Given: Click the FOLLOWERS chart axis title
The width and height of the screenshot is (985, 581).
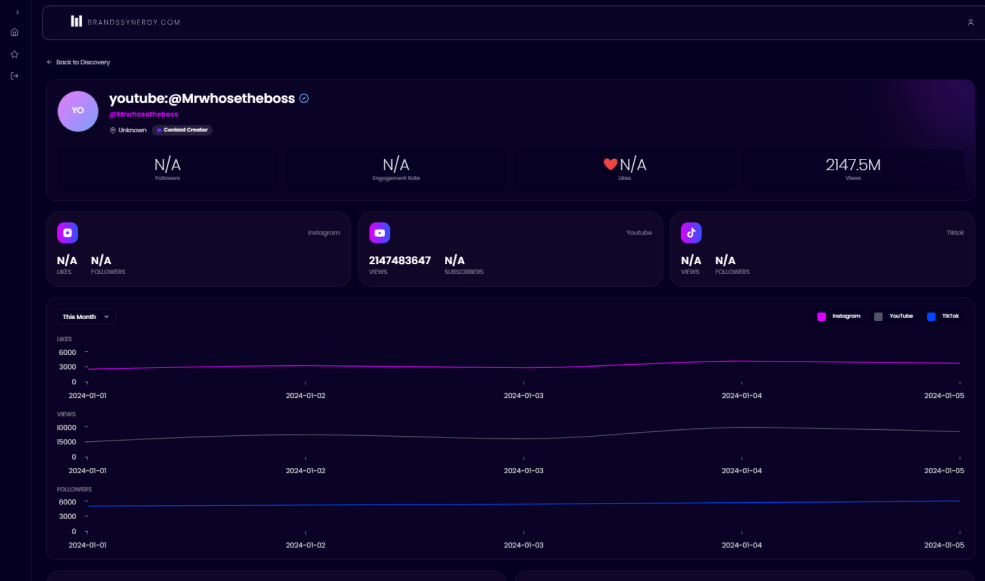Looking at the screenshot, I should pyautogui.click(x=74, y=489).
